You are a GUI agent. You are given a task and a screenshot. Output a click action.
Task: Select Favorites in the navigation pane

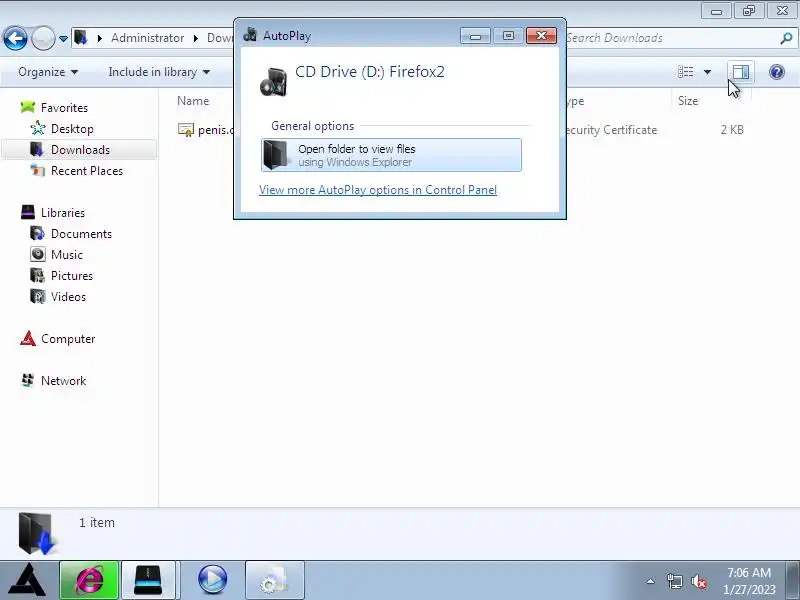[64, 108]
